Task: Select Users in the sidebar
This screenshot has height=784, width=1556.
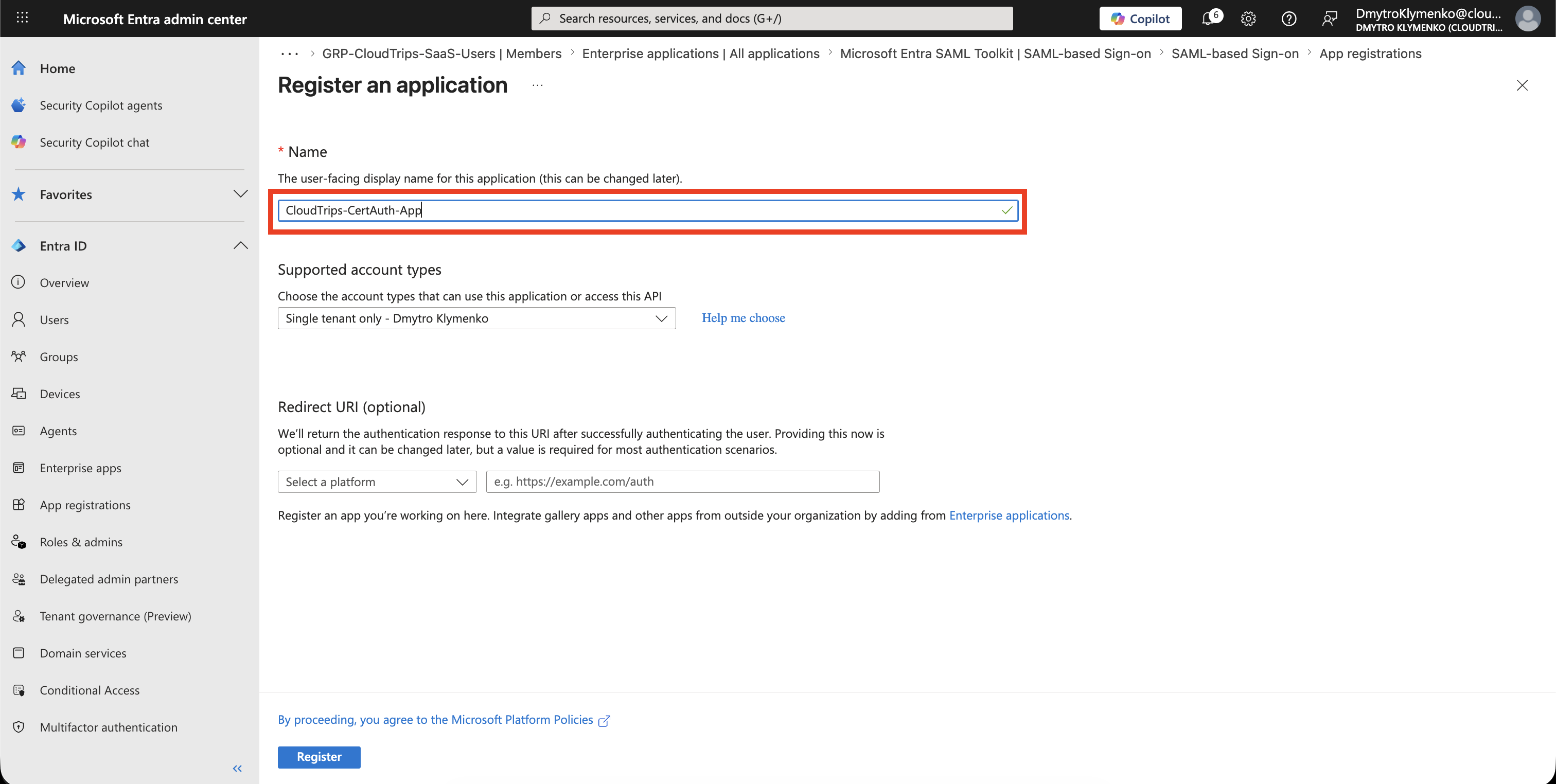Action: tap(54, 319)
